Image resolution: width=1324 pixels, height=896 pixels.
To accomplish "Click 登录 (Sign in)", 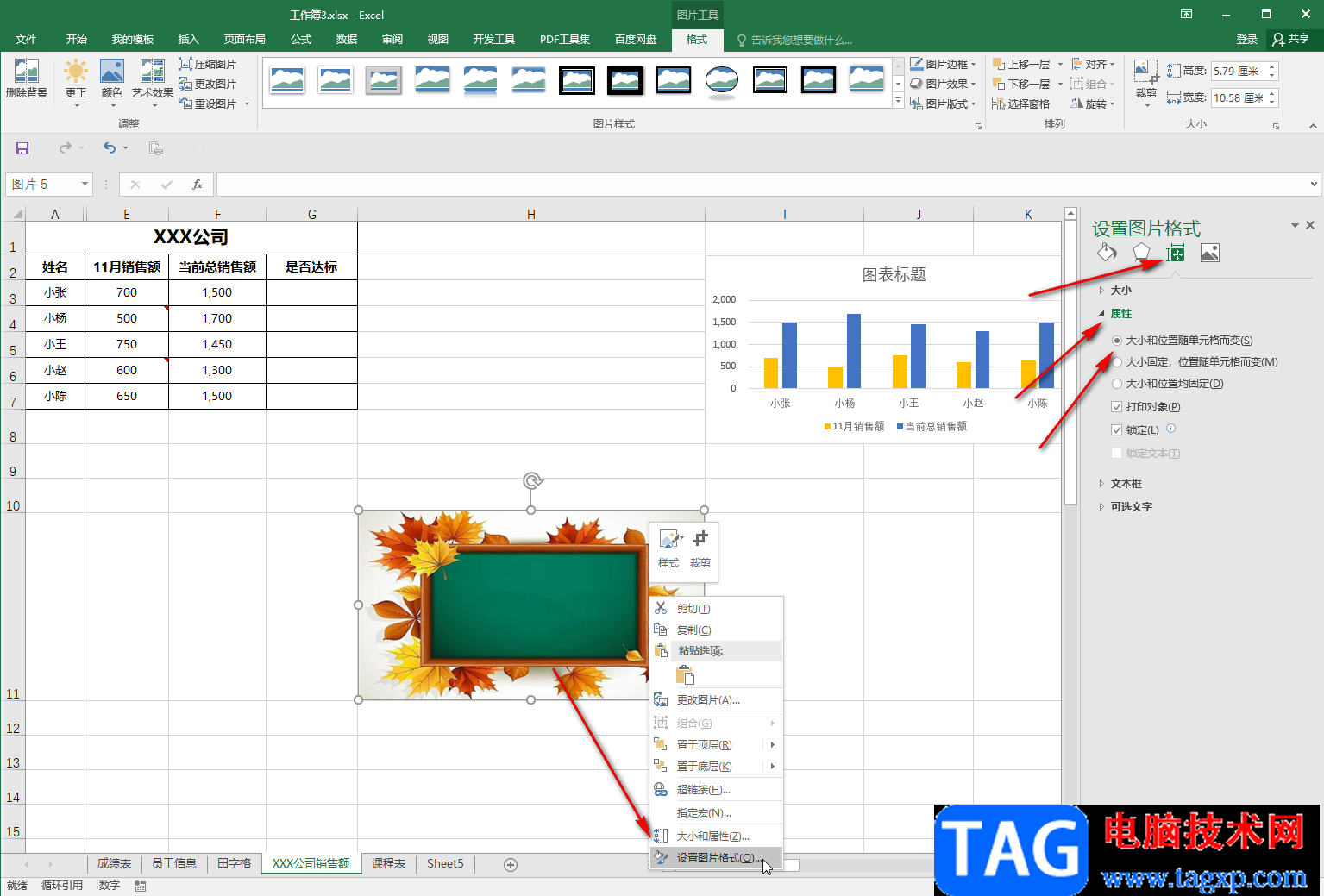I will point(1246,39).
